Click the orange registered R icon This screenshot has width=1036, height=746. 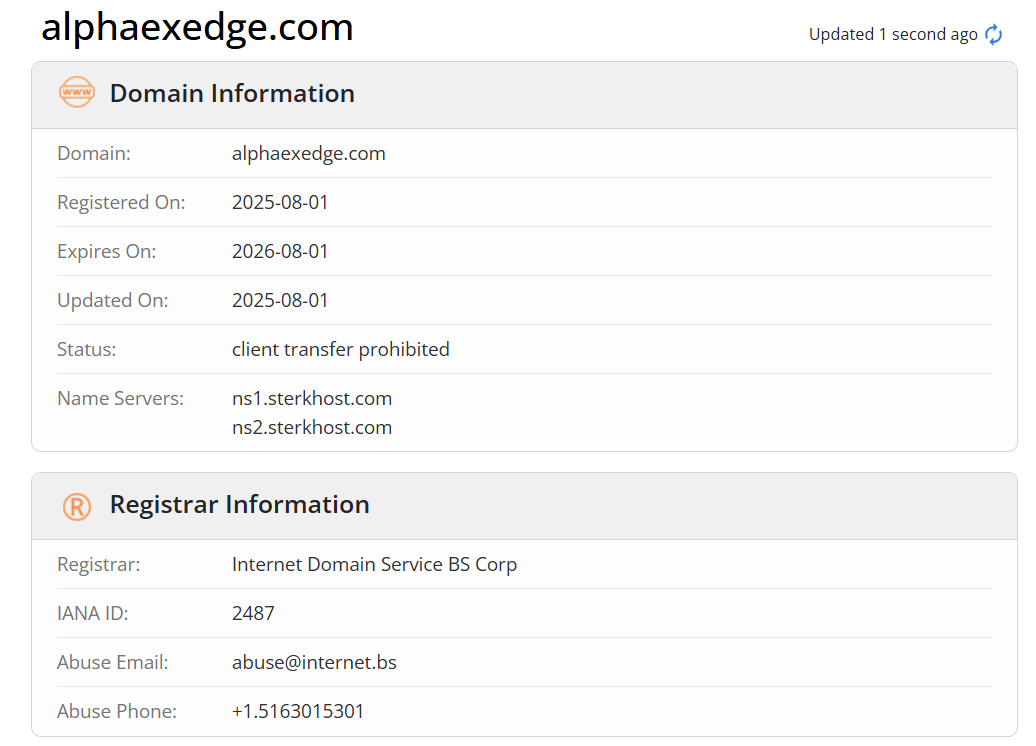click(77, 507)
